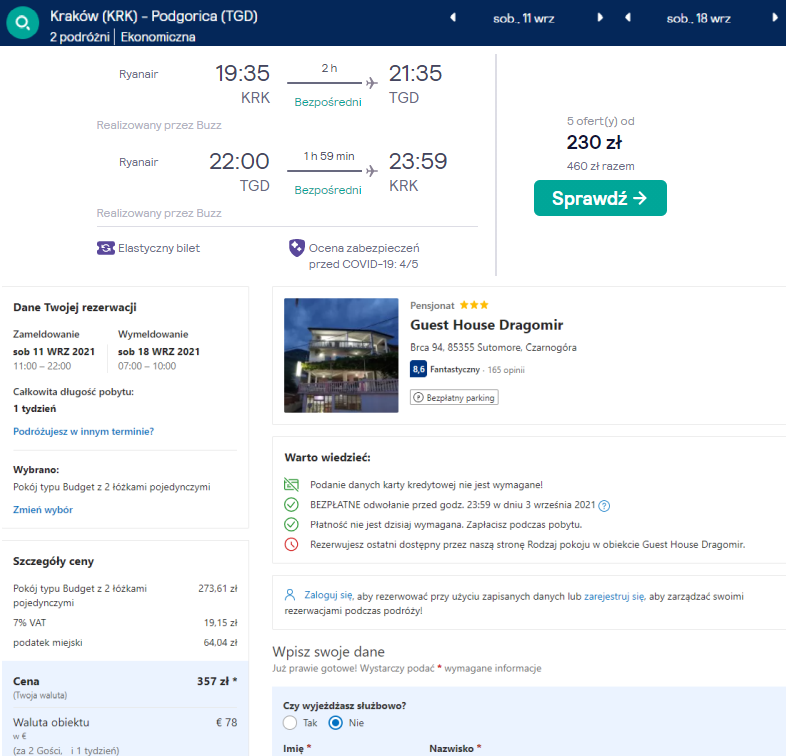Click the user profile icon near Zaloguj się

pyautogui.click(x=290, y=595)
